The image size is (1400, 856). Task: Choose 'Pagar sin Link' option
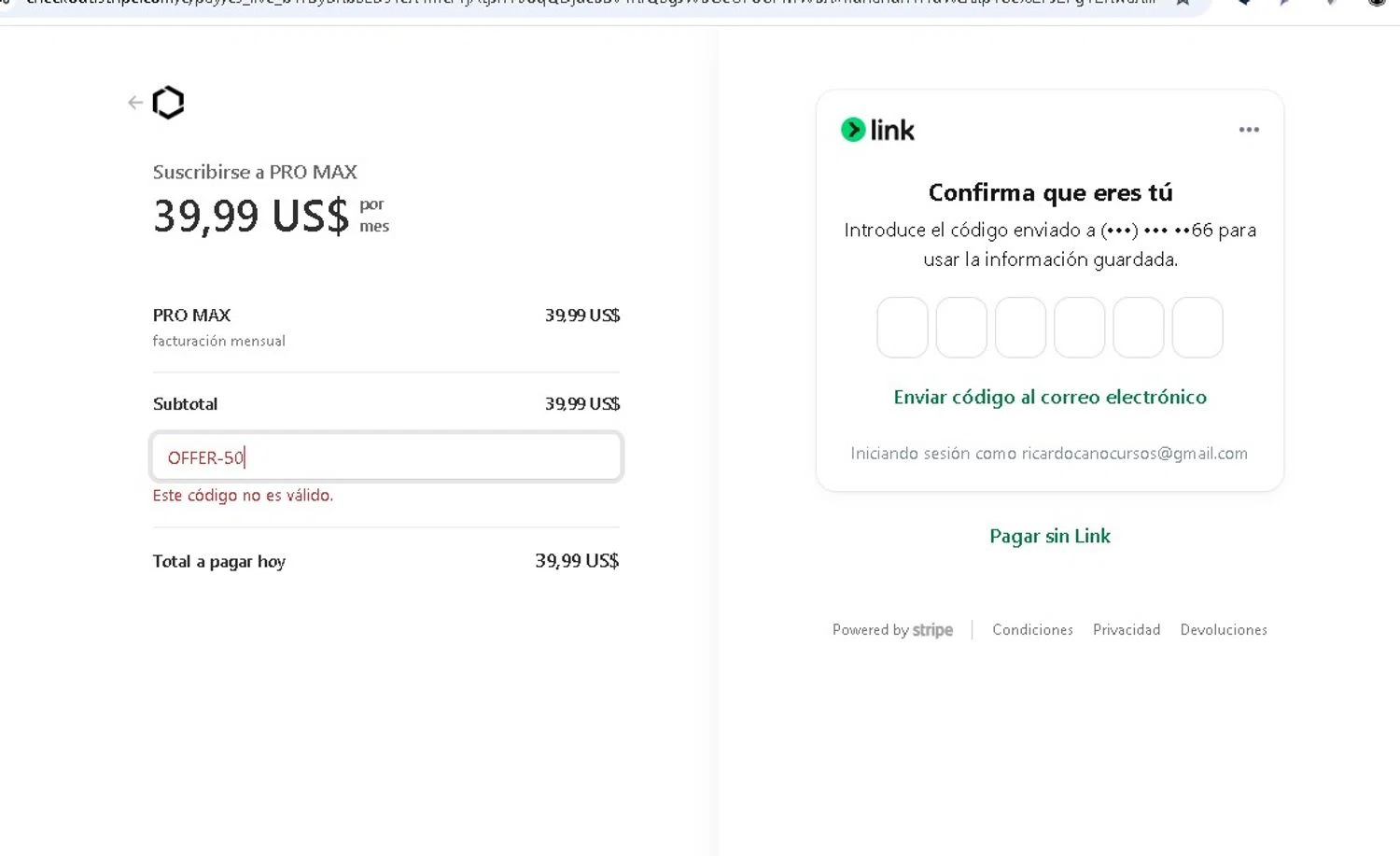(1050, 536)
